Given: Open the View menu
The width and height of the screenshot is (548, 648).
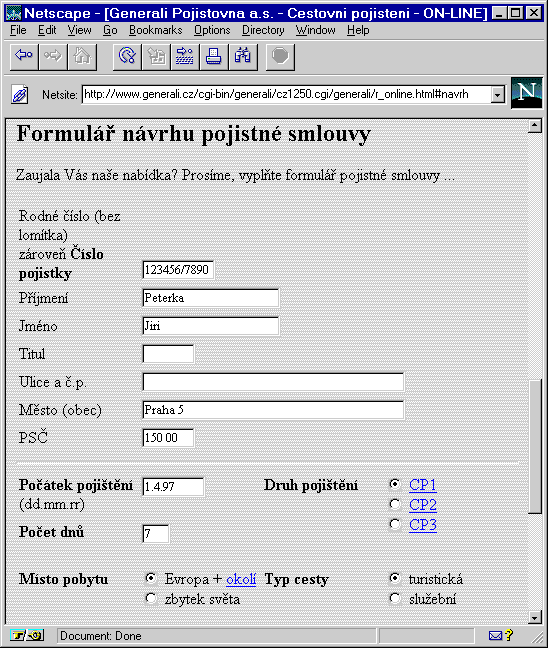Looking at the screenshot, I should (x=79, y=30).
